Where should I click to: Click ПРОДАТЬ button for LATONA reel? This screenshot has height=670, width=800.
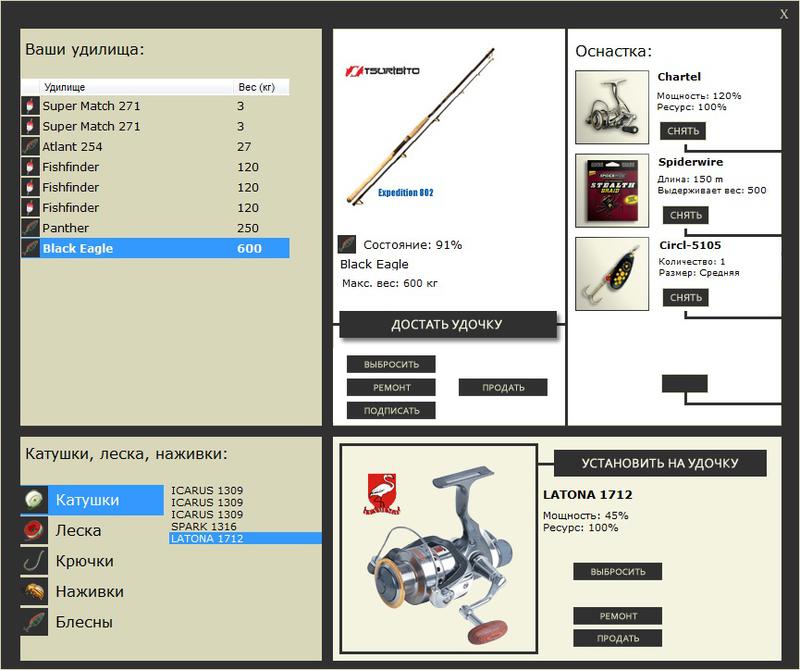pos(618,638)
